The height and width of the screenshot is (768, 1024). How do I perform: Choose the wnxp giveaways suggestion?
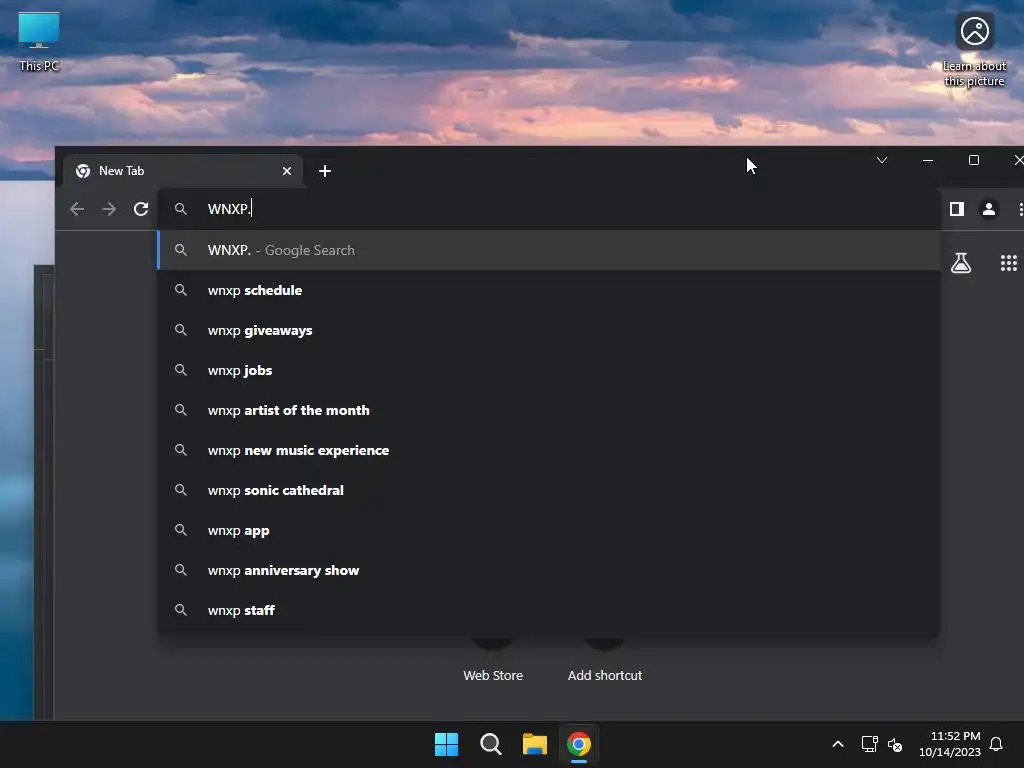coord(549,330)
